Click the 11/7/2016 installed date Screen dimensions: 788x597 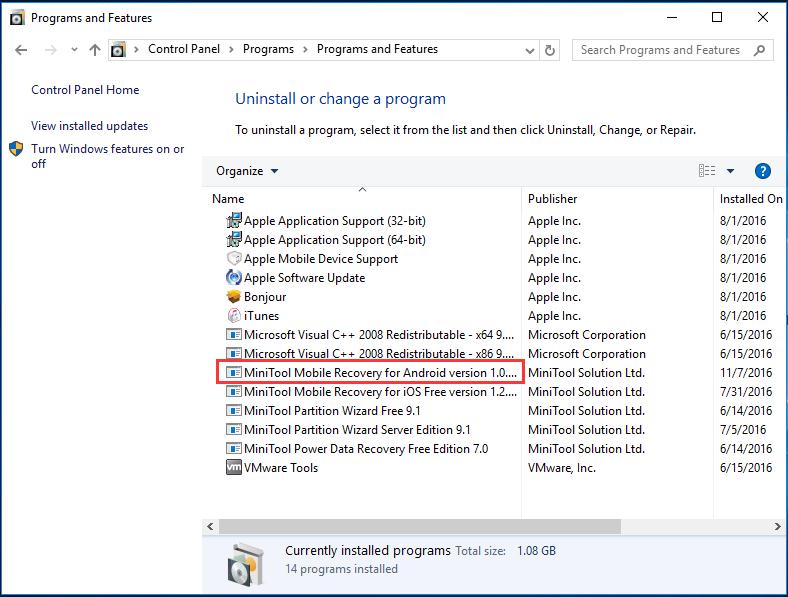click(x=746, y=373)
